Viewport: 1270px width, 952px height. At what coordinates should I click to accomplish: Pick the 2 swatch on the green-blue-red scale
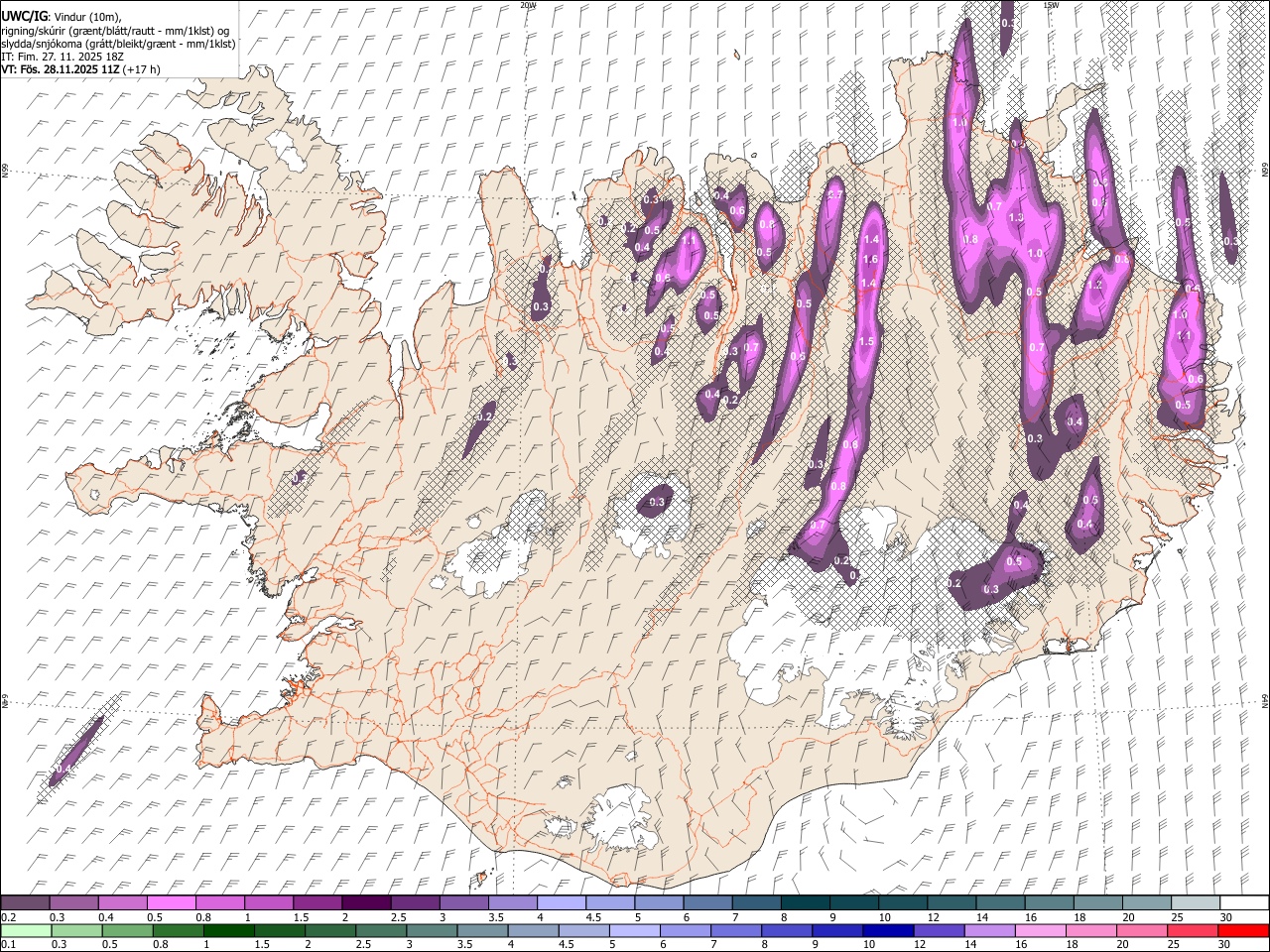pos(329,930)
